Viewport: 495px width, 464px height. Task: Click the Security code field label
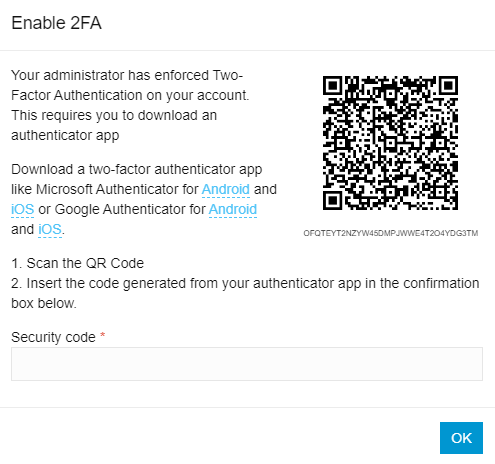[53, 337]
